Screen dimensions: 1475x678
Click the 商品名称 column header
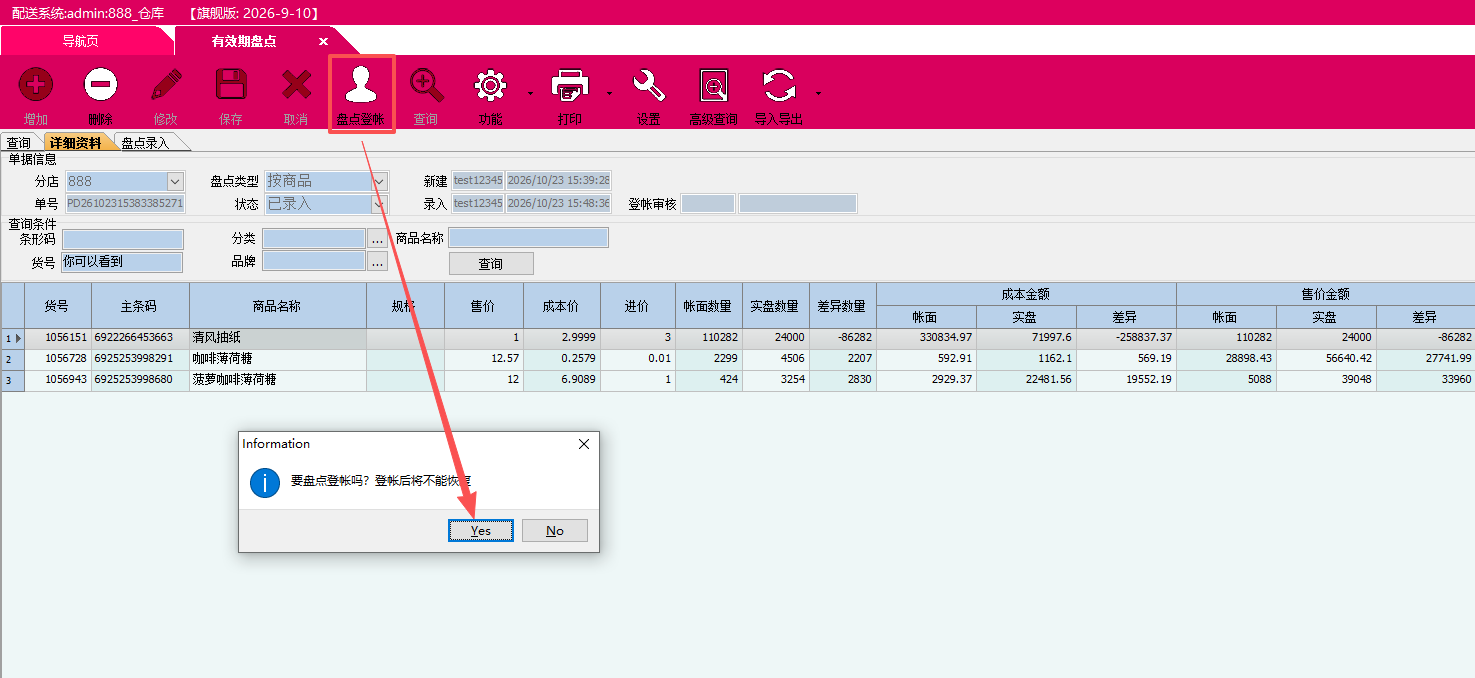[x=278, y=306]
